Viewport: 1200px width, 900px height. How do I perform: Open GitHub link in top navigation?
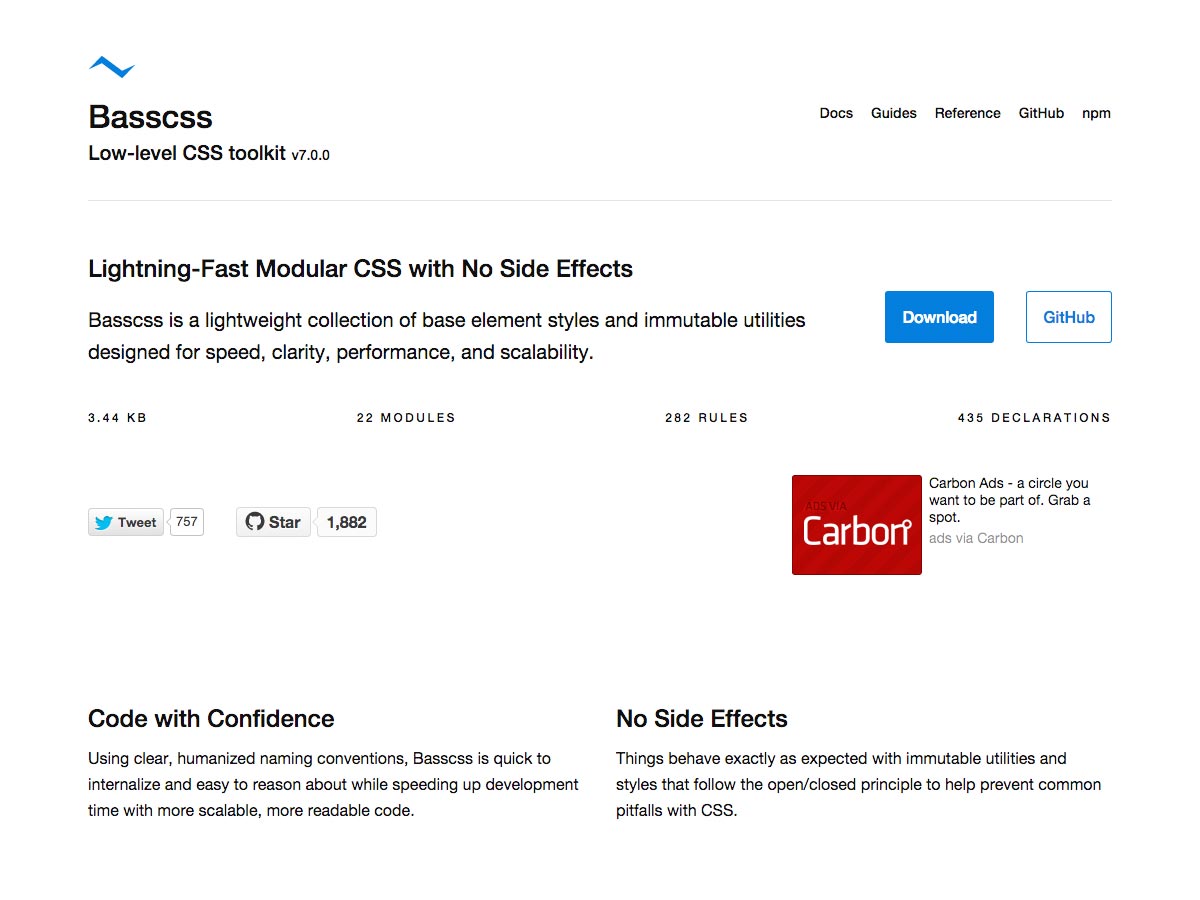tap(1041, 113)
